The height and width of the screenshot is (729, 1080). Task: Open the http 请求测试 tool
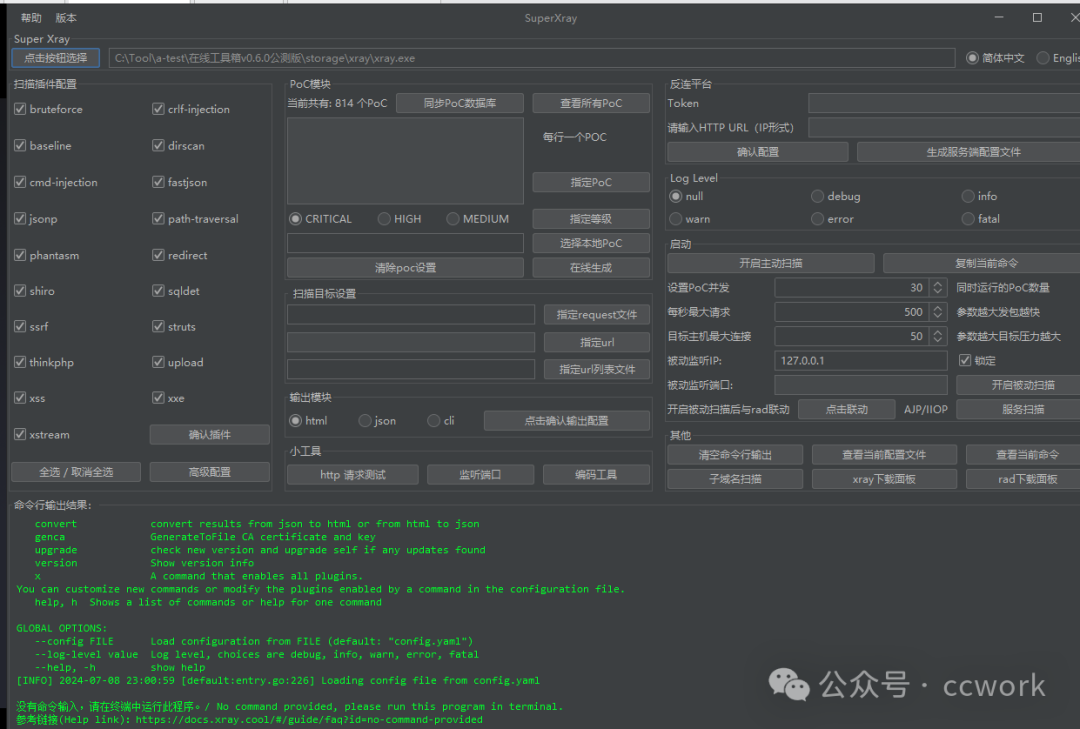point(353,475)
